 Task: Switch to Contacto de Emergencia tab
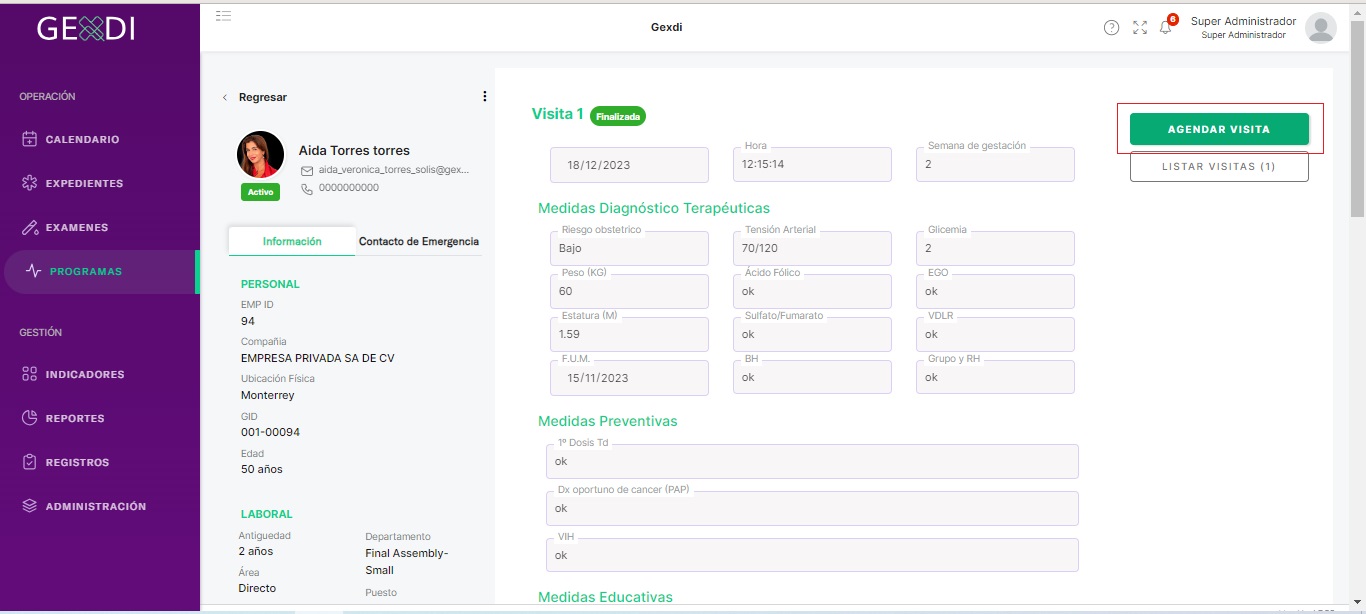tap(419, 241)
